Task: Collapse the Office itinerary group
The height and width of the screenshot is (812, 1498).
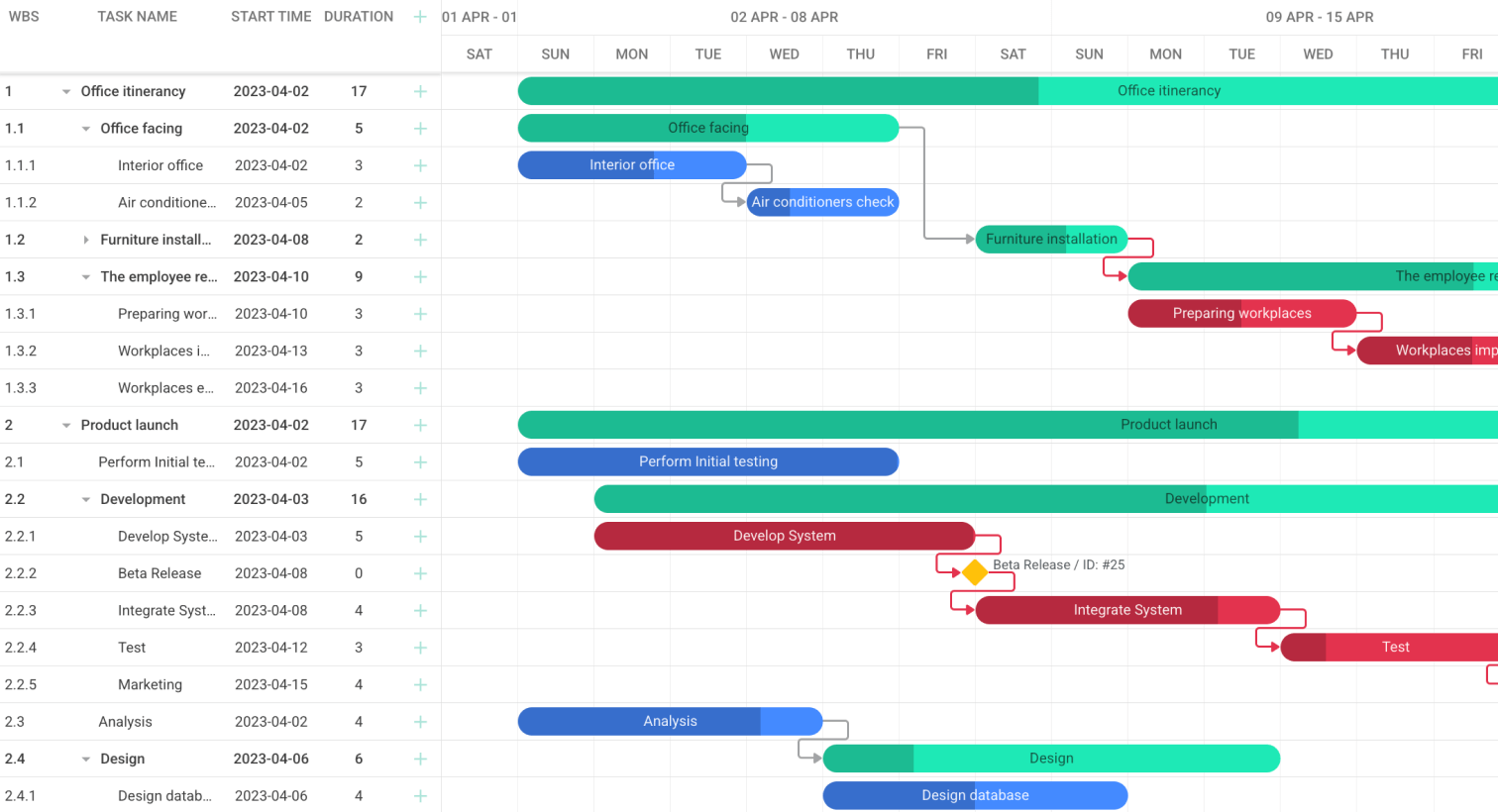Action: tap(66, 92)
